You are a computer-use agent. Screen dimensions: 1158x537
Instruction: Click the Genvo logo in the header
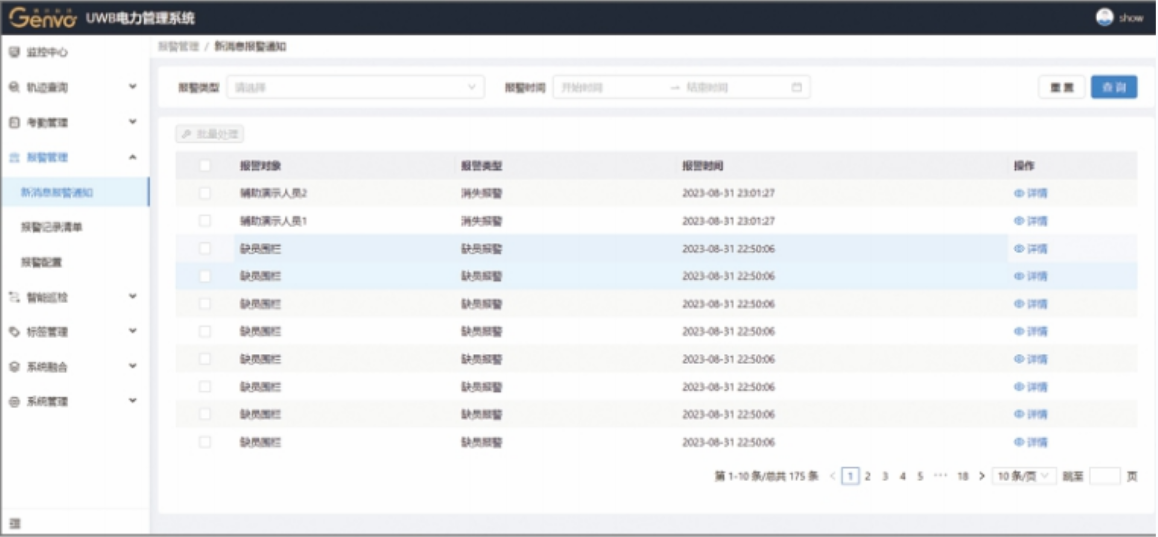(43, 18)
